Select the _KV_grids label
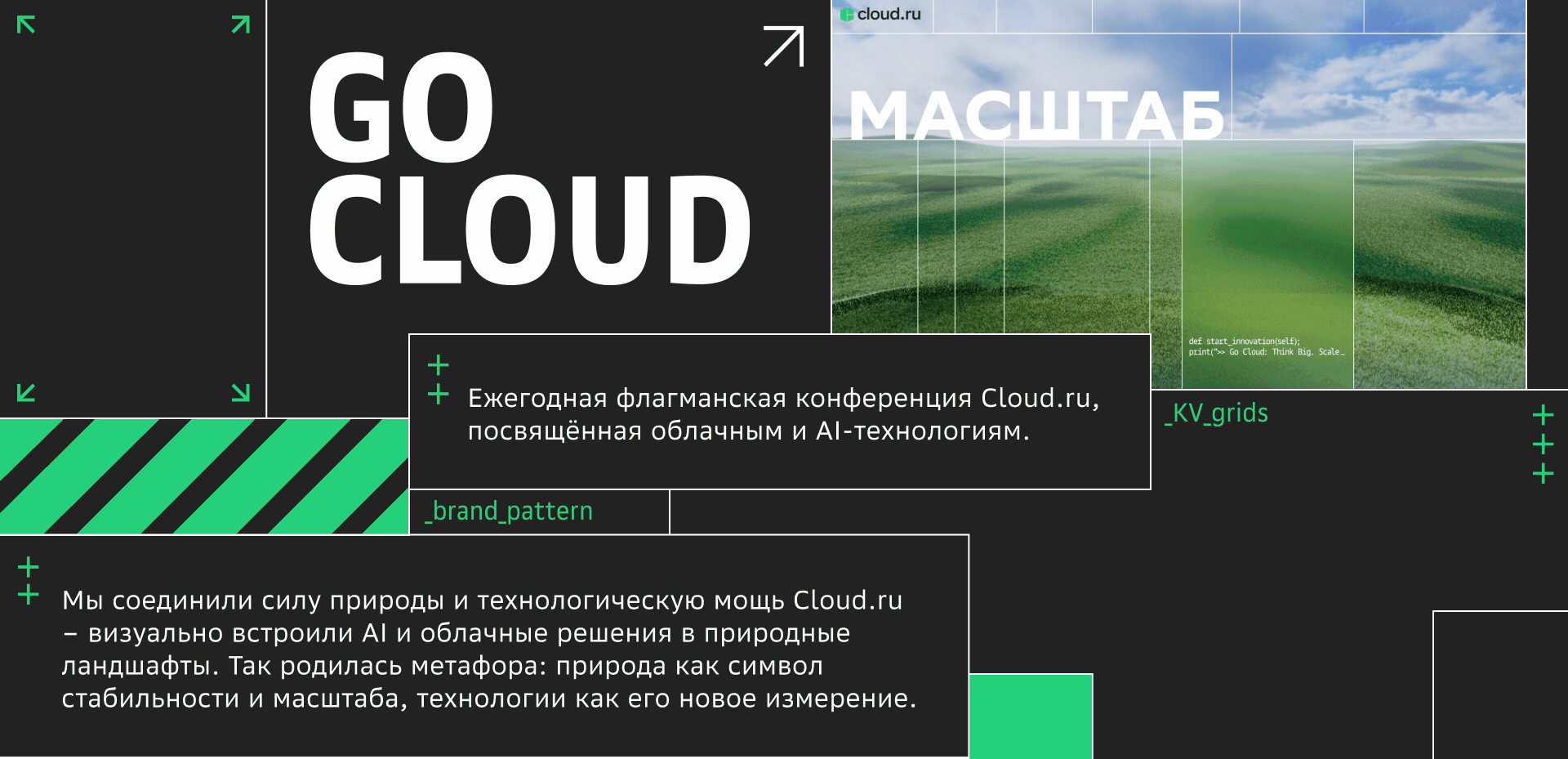This screenshot has height=759, width=1568. pyautogui.click(x=1217, y=413)
